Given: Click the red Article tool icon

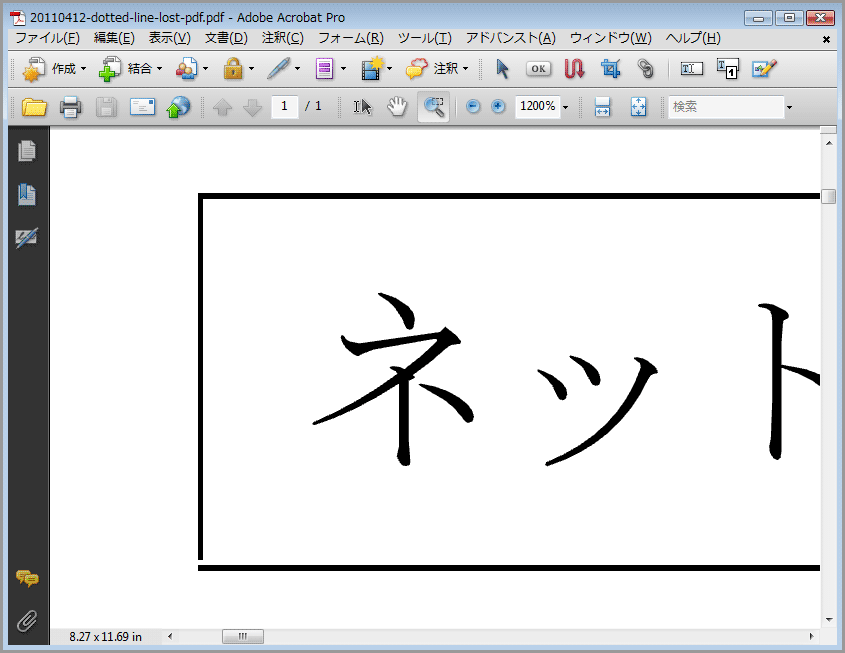Looking at the screenshot, I should click(574, 69).
